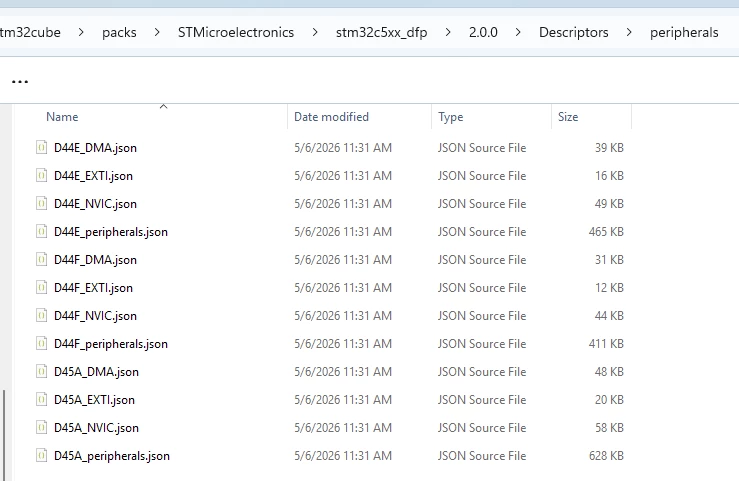The height and width of the screenshot is (481, 739).
Task: Select the D44E_peripherals.json file name
Action: coord(111,232)
